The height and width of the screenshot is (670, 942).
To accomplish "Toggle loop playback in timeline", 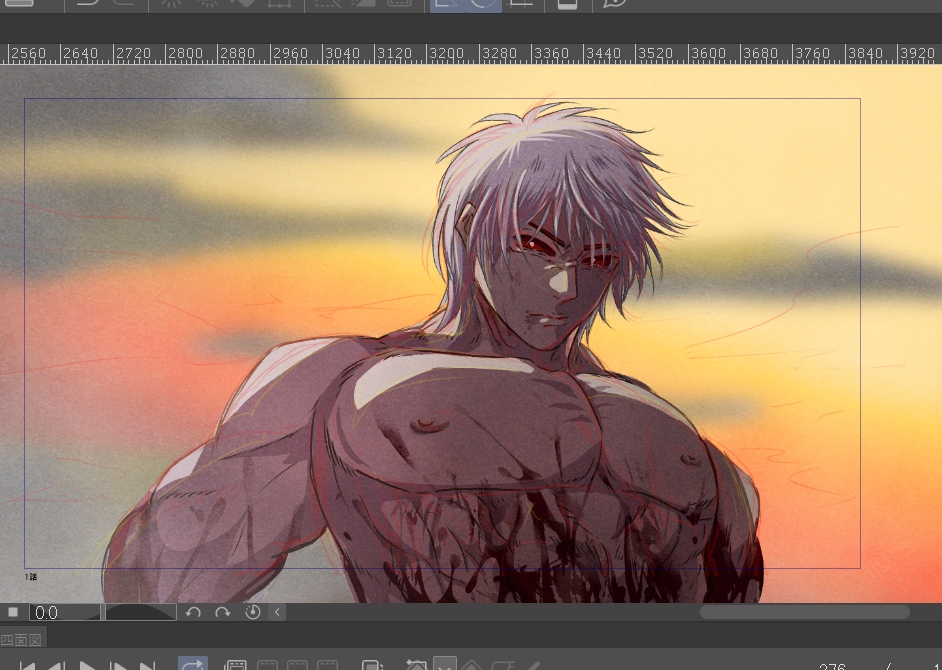I will (192, 665).
